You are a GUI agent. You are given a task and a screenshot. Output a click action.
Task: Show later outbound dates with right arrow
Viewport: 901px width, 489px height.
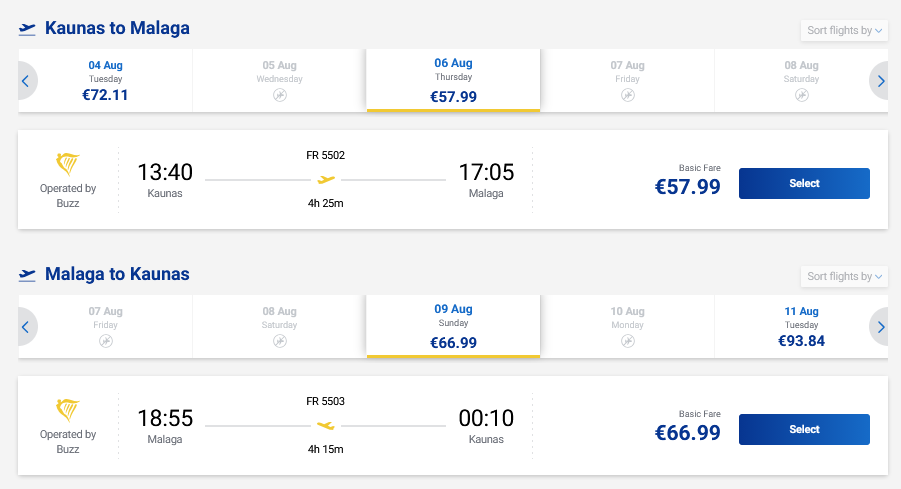[x=880, y=81]
